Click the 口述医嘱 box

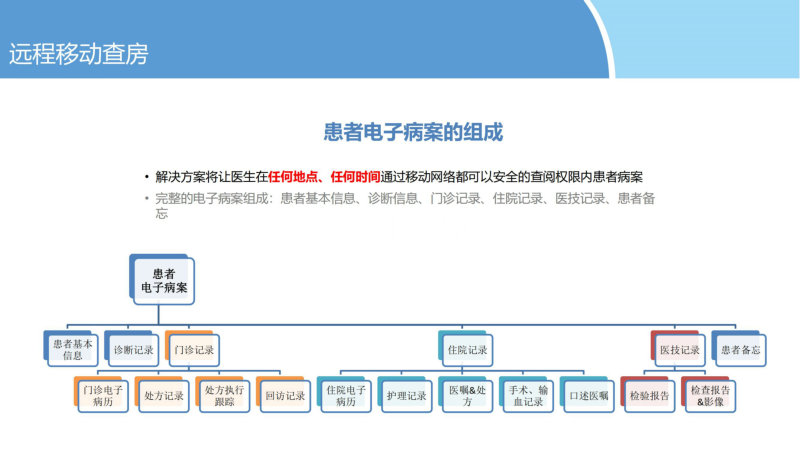pos(589,396)
